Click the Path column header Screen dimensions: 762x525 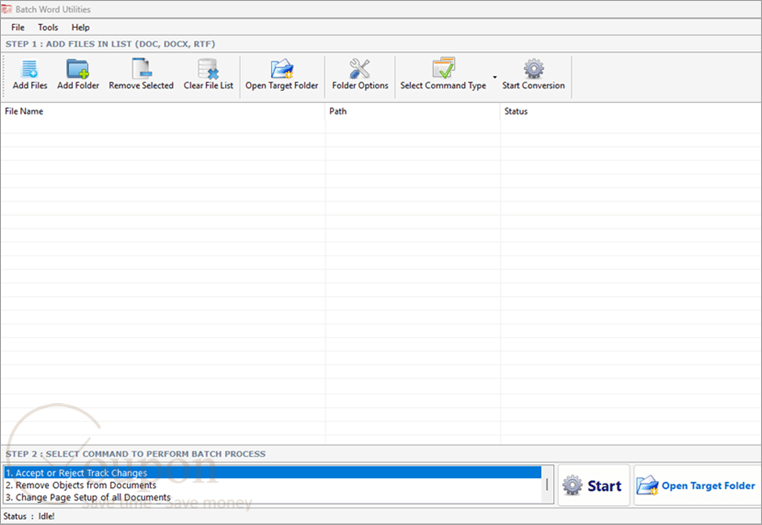tap(413, 111)
